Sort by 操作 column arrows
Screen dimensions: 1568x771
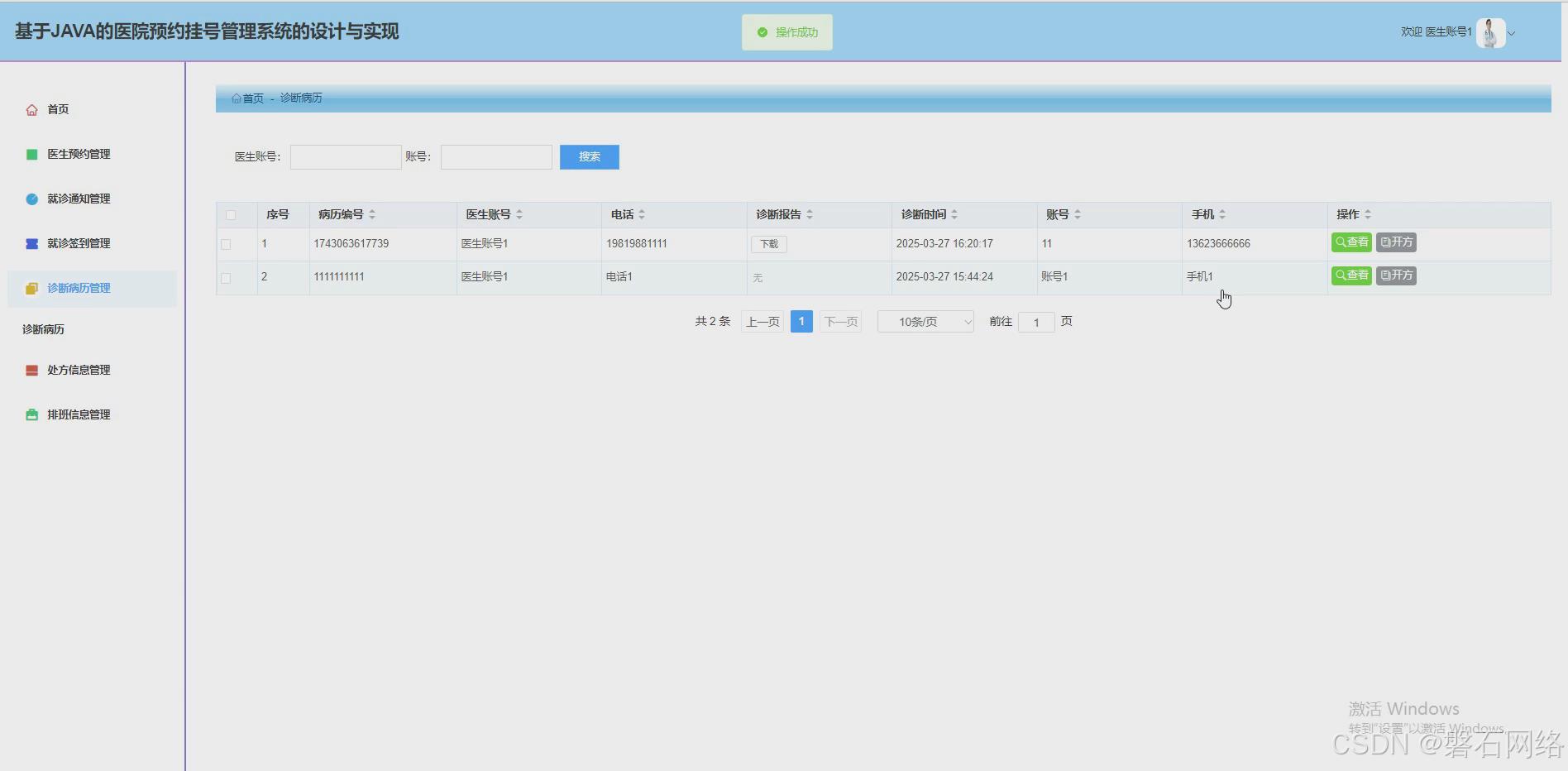pos(1368,214)
